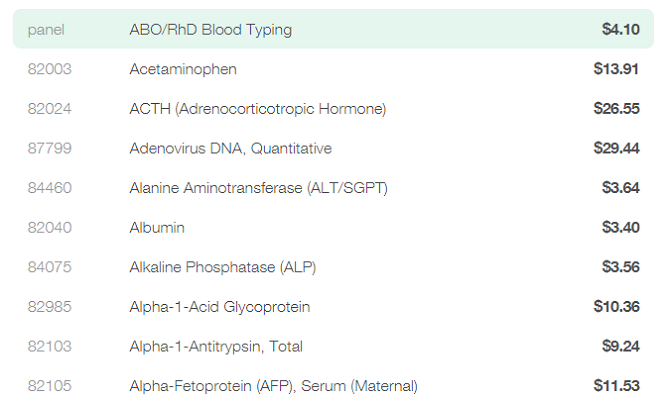The height and width of the screenshot is (402, 668).
Task: Click the $11.53 Alpha-Fetoprotein price
Action: [616, 386]
